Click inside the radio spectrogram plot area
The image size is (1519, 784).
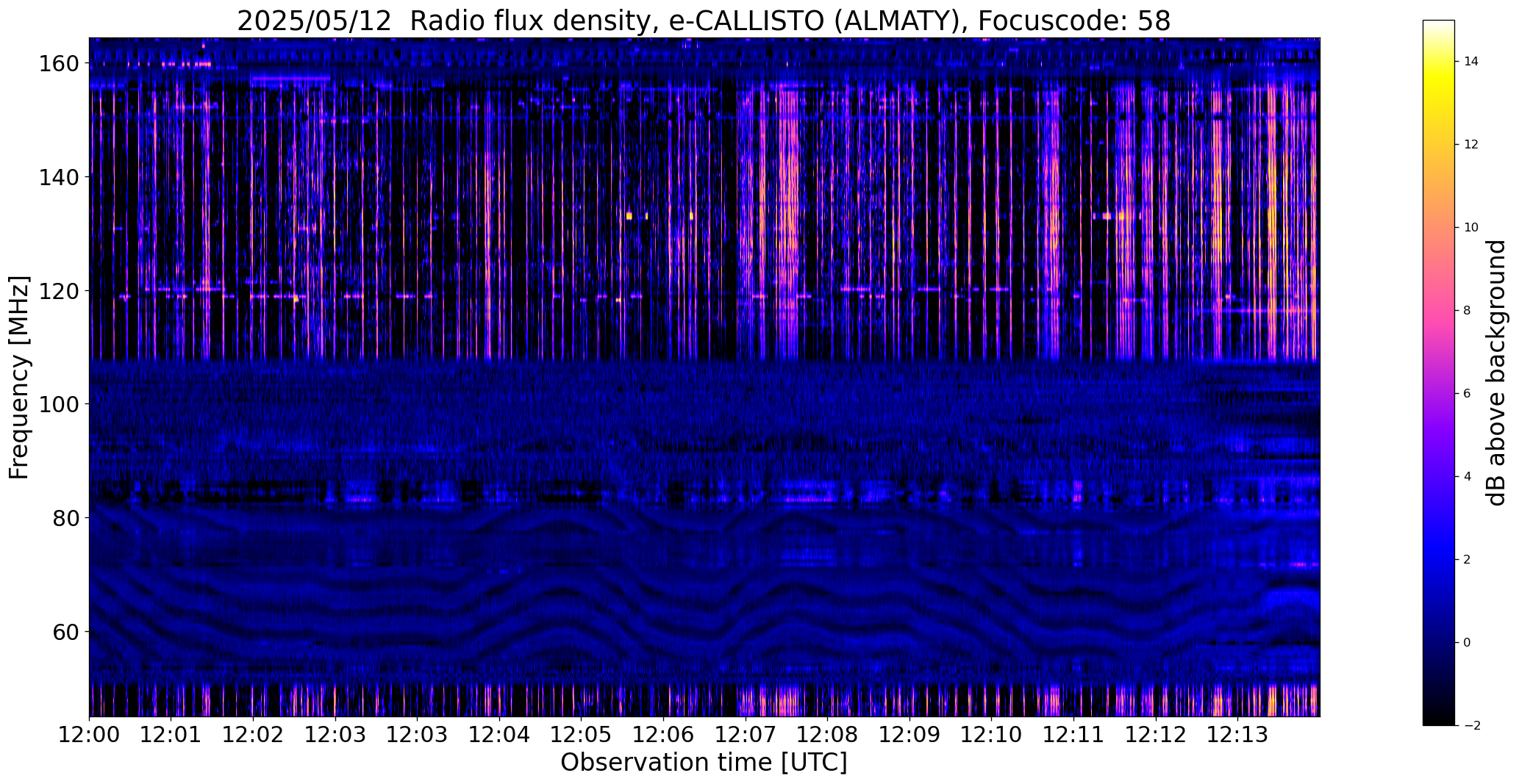(x=704, y=377)
